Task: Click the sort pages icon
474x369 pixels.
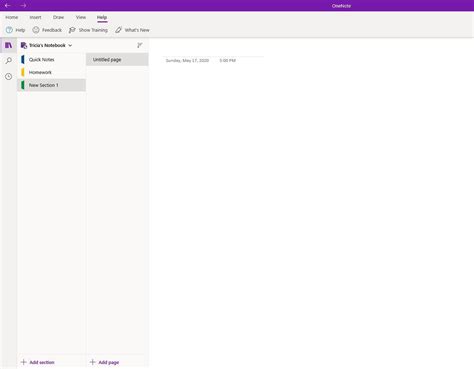Action: pyautogui.click(x=140, y=45)
